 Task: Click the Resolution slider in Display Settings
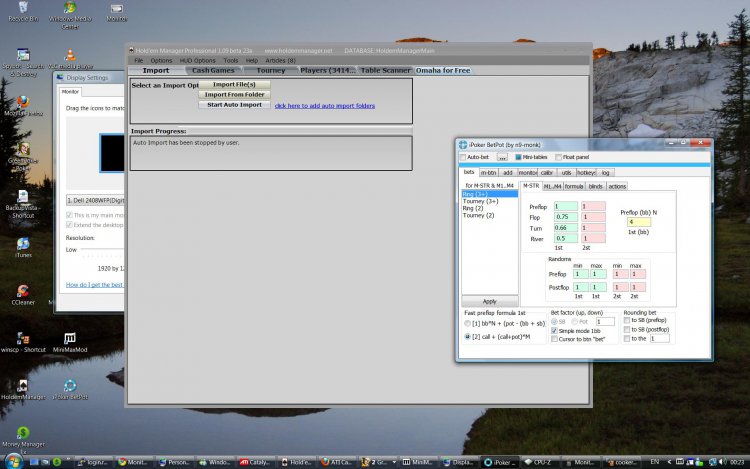tap(102, 250)
